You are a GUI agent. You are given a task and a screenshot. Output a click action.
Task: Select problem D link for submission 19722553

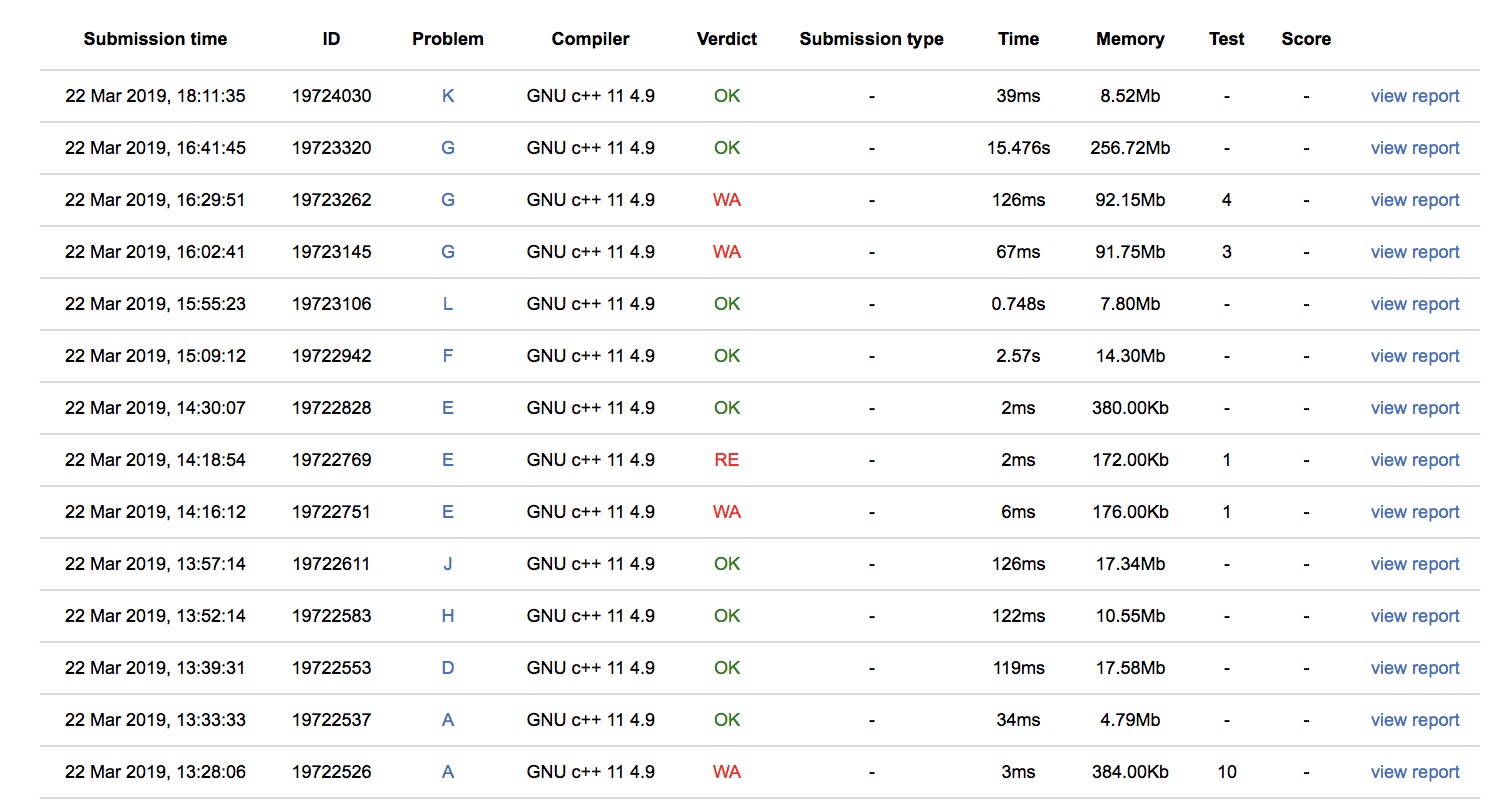(x=447, y=668)
